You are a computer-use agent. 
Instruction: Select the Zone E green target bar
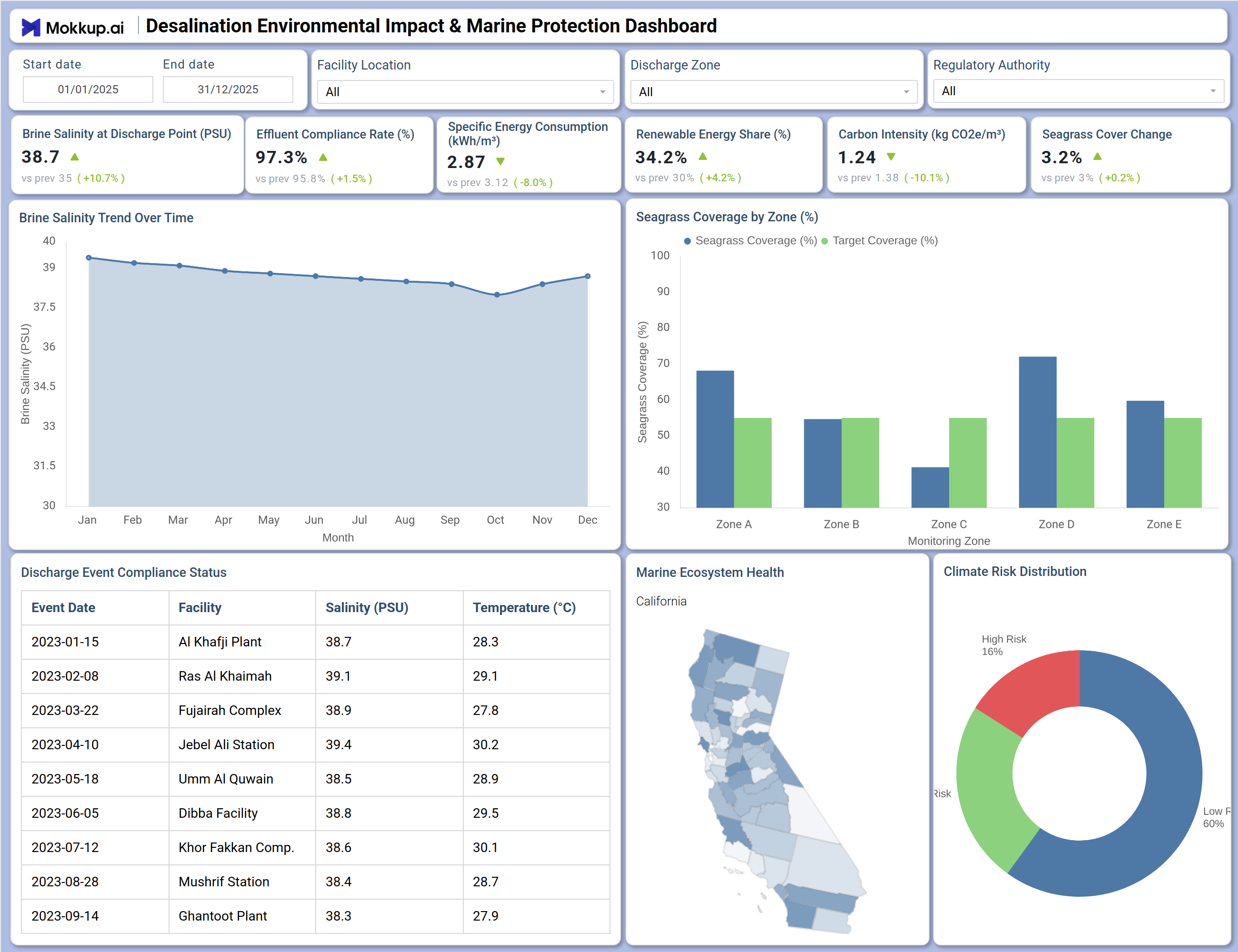click(x=1182, y=463)
